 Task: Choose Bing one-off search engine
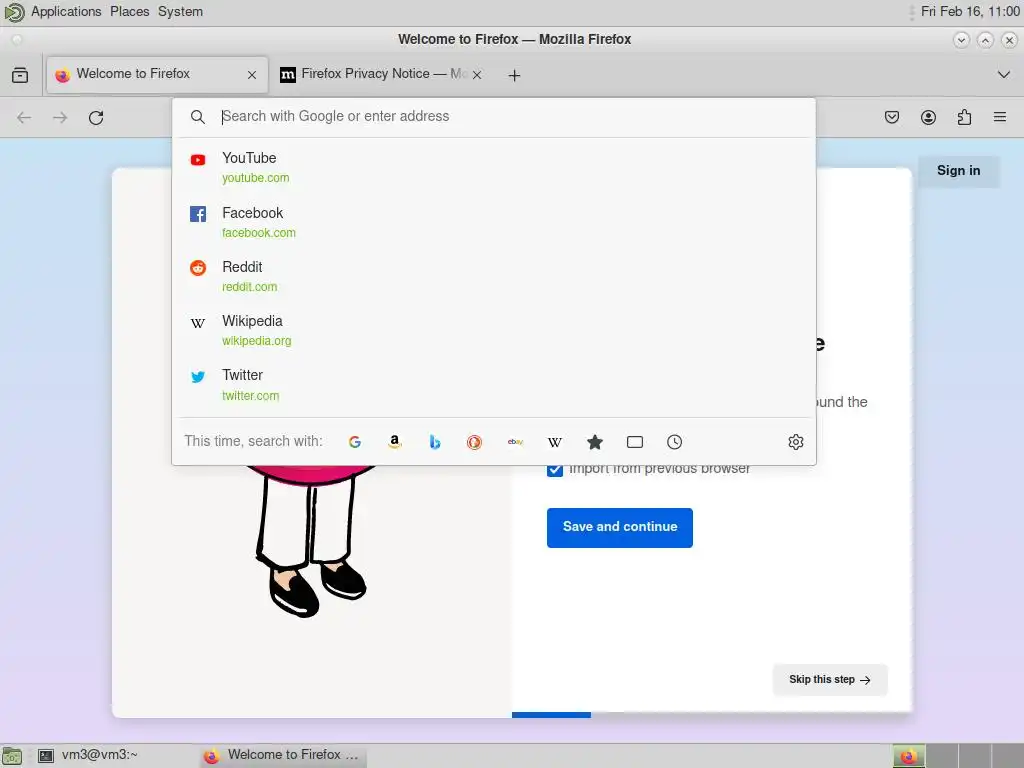[x=434, y=442]
